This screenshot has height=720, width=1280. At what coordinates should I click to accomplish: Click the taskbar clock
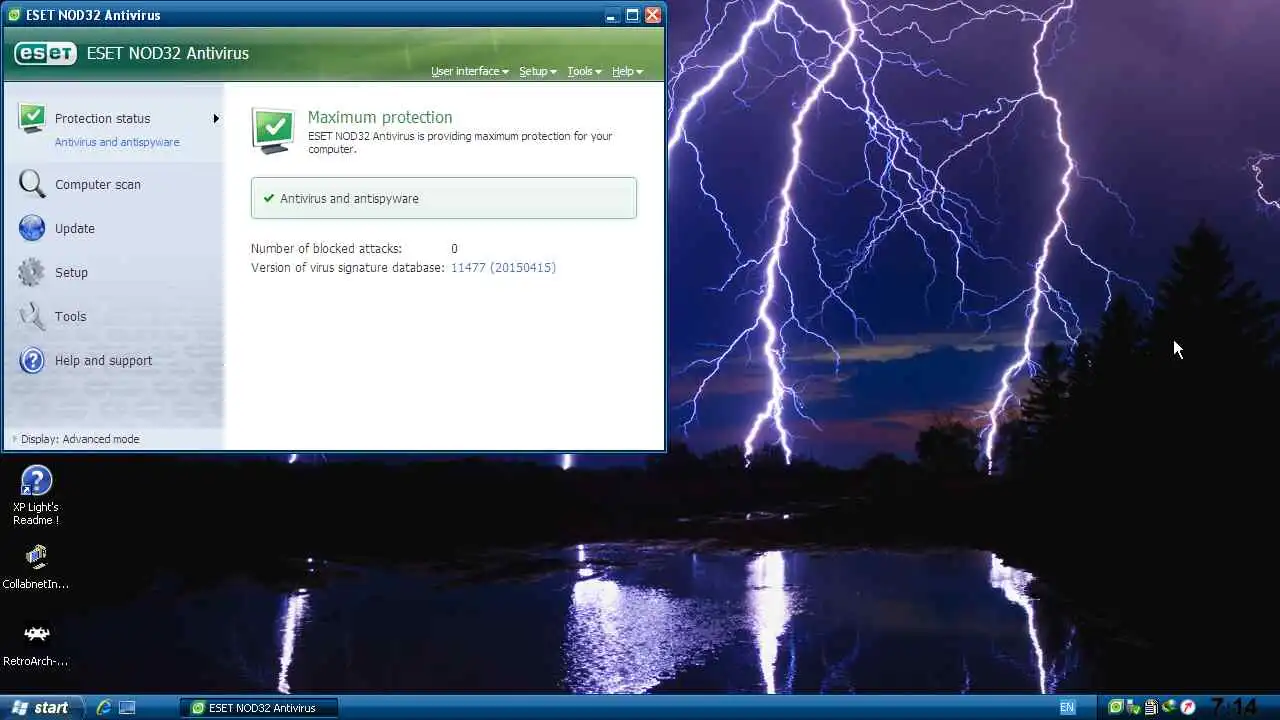(x=1235, y=707)
